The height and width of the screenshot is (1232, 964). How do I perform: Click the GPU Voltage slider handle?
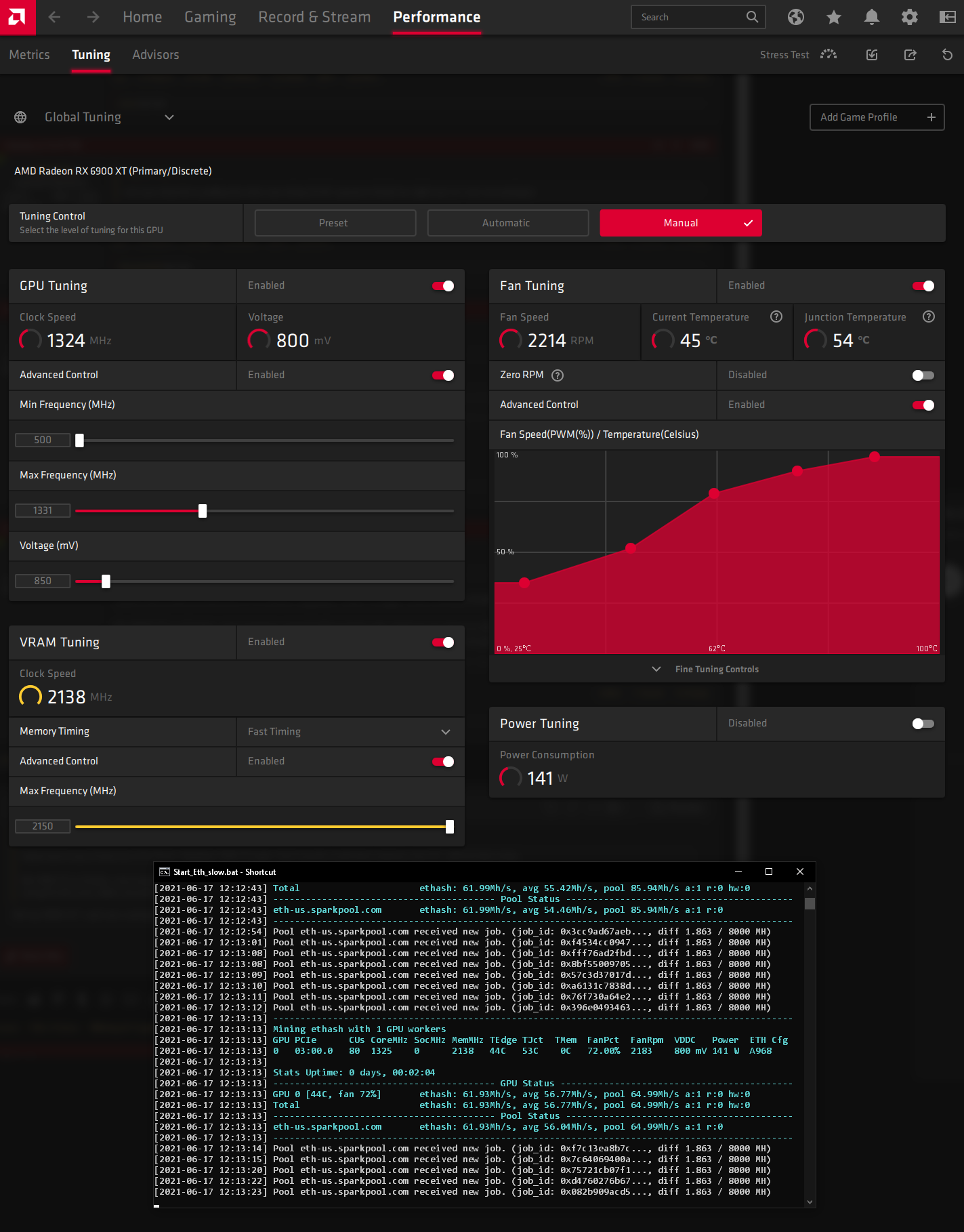pos(106,581)
